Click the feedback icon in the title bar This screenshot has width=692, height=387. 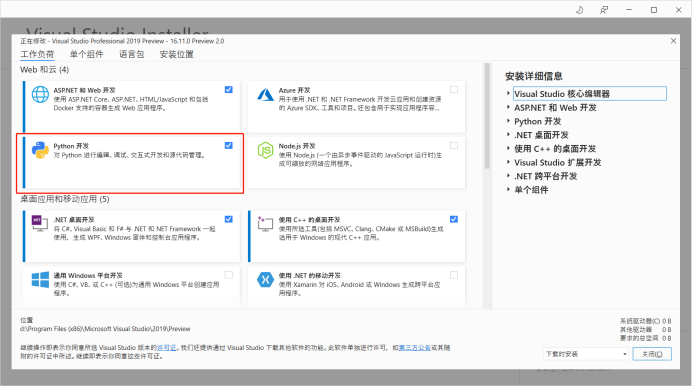604,10
